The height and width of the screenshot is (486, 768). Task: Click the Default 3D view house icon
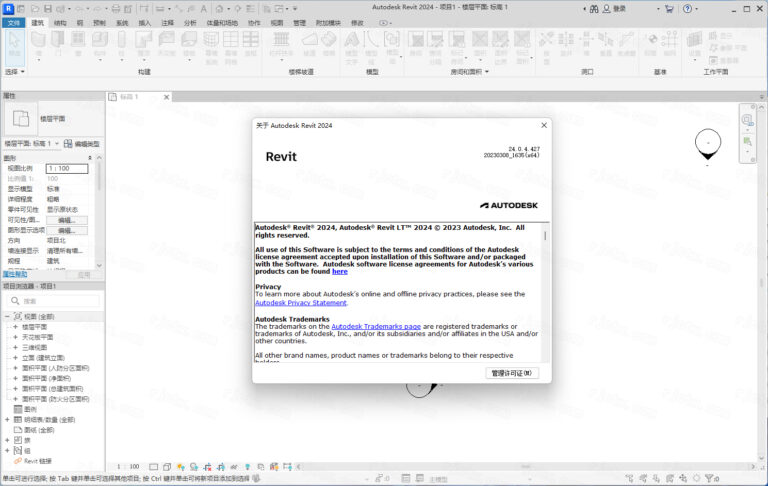pyautogui.click(x=219, y=9)
